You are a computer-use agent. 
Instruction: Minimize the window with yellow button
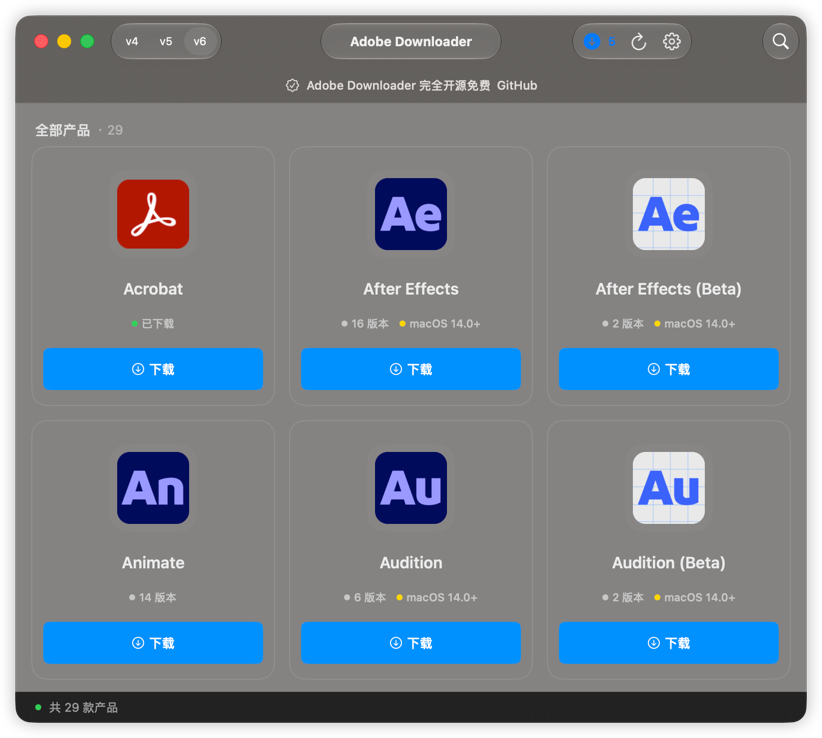[64, 41]
